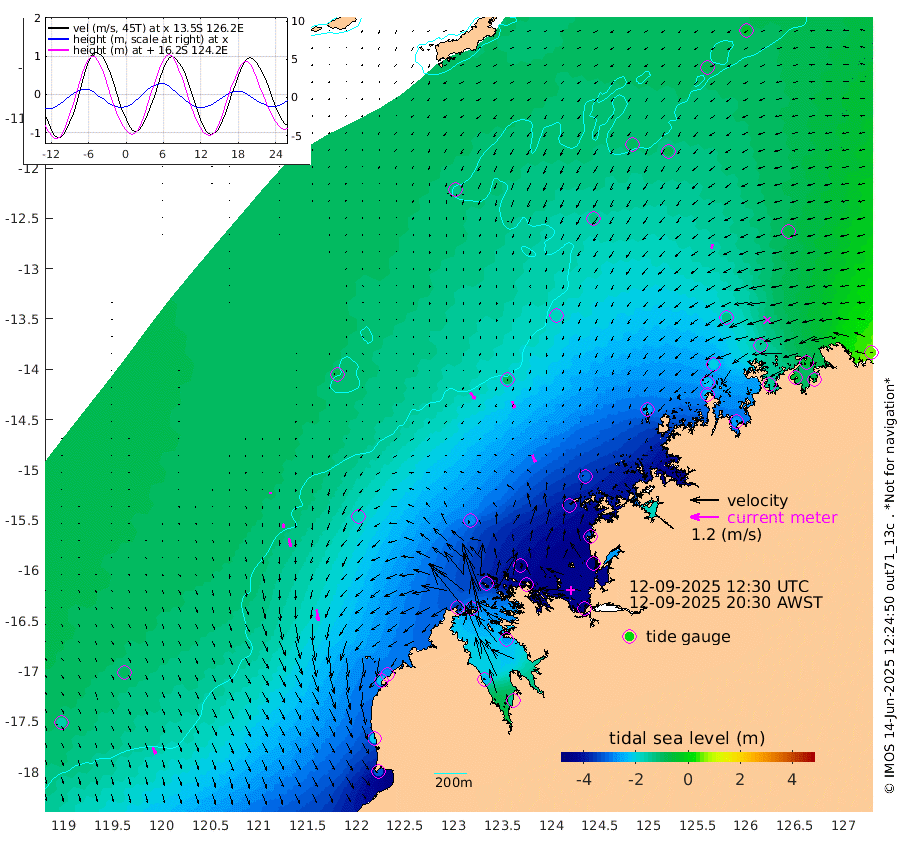Click the latitude axis label '-12.5'
900x846 pixels.
21,219
